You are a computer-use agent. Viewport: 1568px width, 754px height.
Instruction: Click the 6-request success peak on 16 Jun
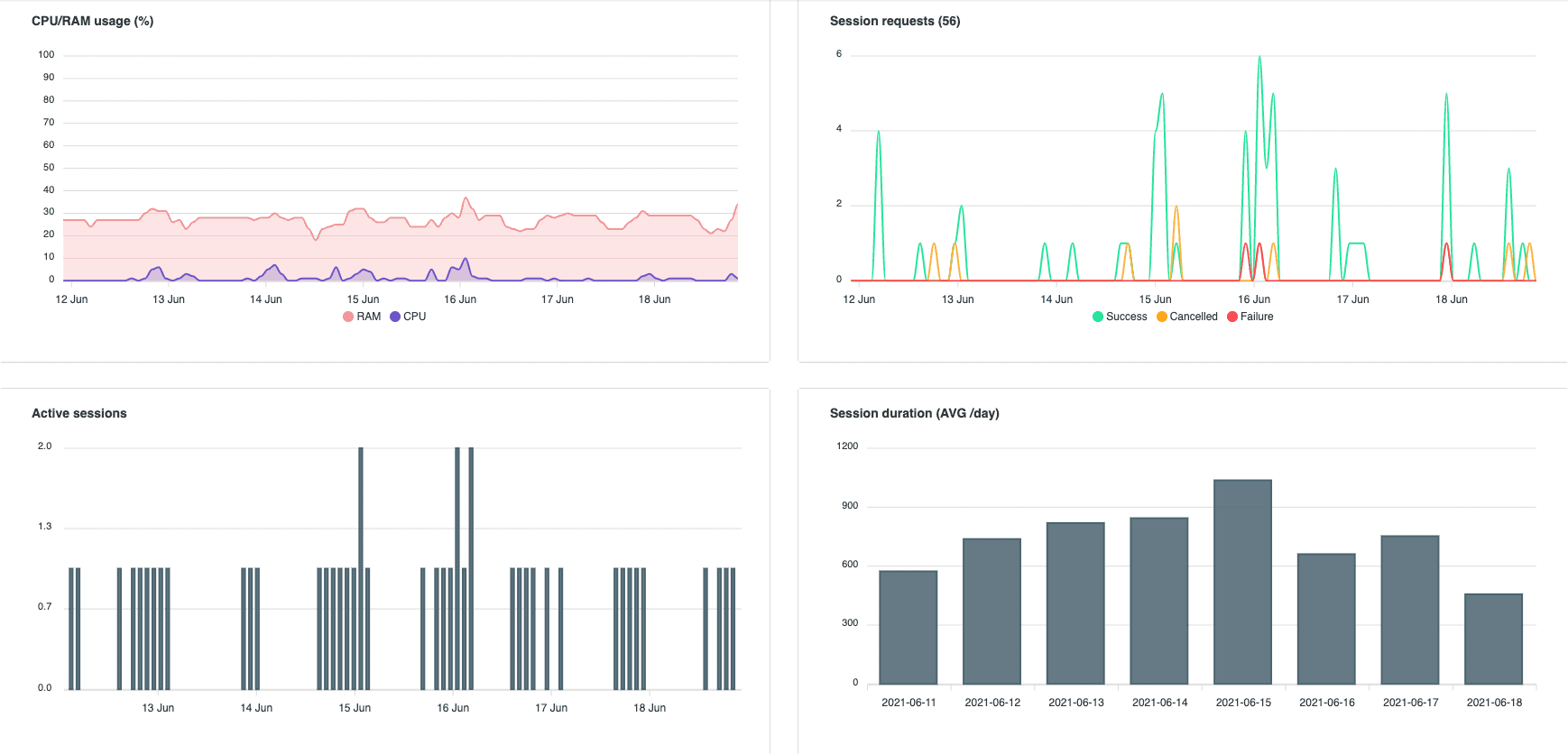pyautogui.click(x=1259, y=57)
